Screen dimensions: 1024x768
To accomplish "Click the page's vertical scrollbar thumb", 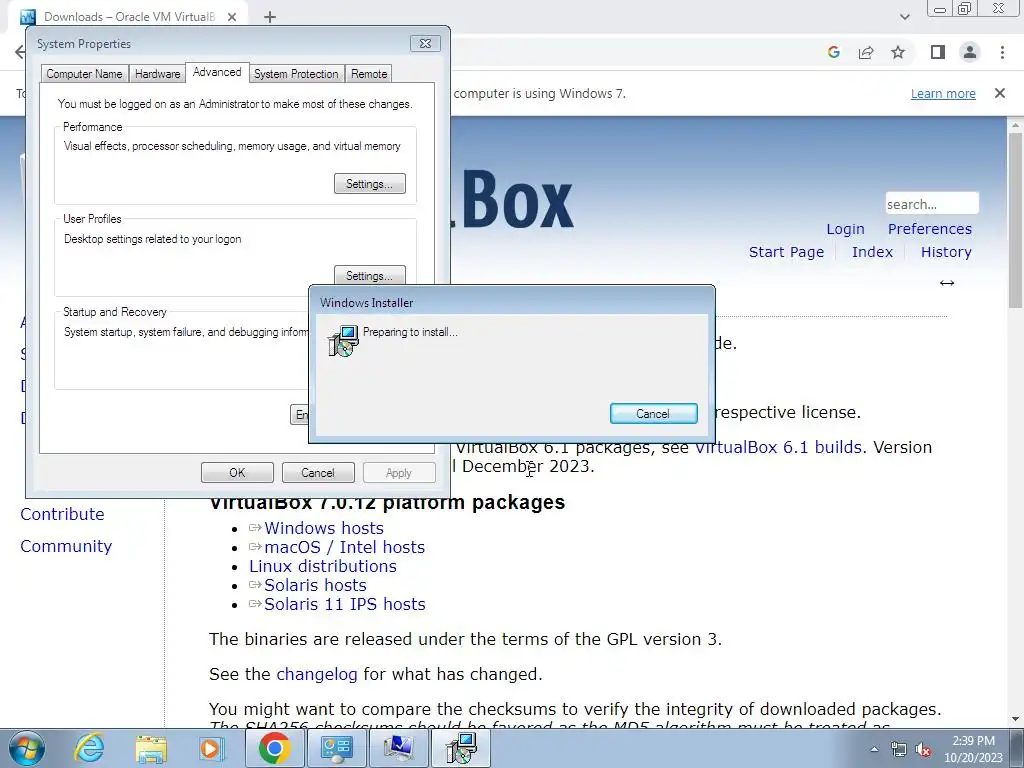I will click(x=1016, y=219).
